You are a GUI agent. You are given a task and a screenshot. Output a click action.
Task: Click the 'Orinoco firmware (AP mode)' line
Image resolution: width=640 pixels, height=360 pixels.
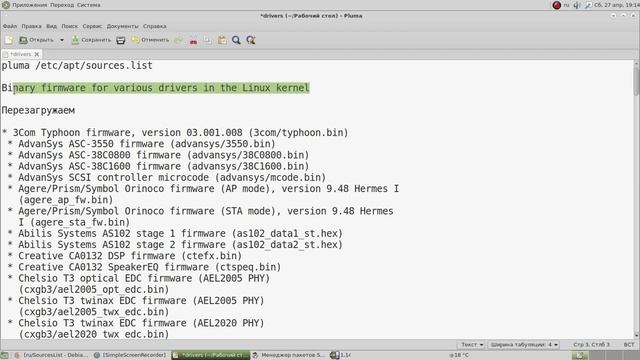[x=203, y=189]
